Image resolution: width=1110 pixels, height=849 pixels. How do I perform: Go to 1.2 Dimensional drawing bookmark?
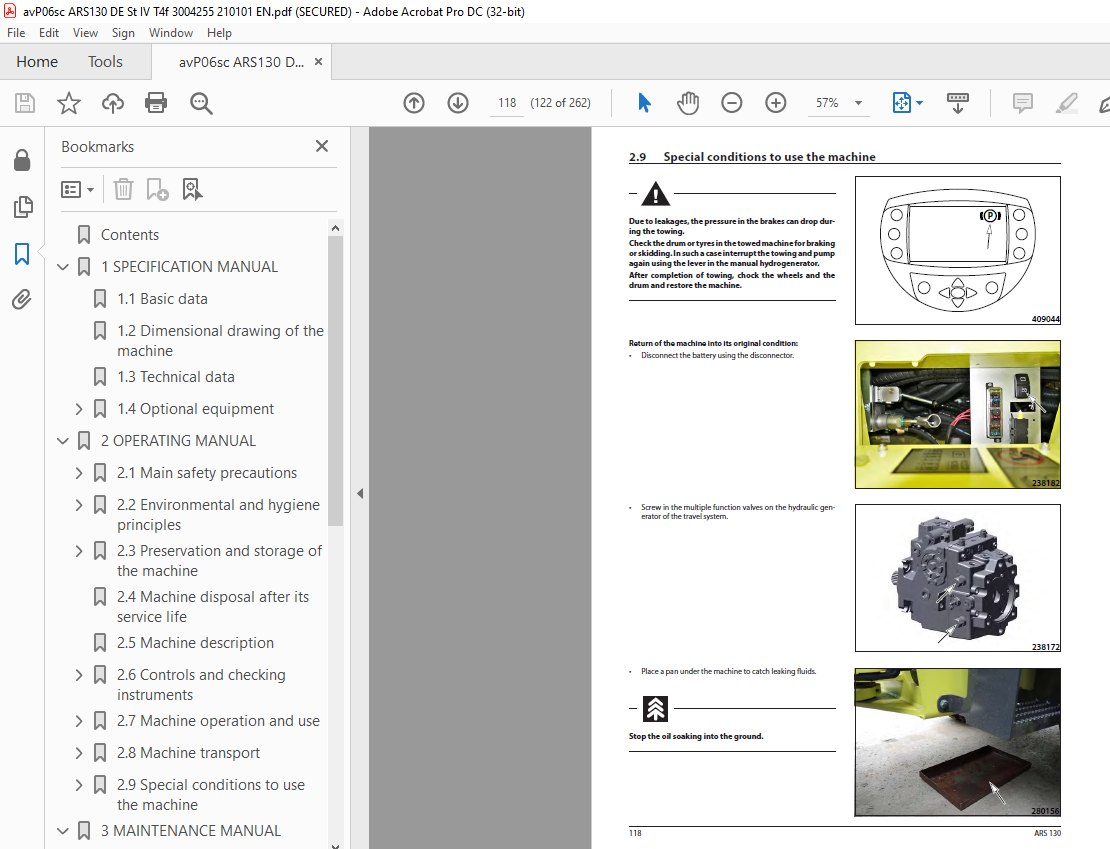220,341
